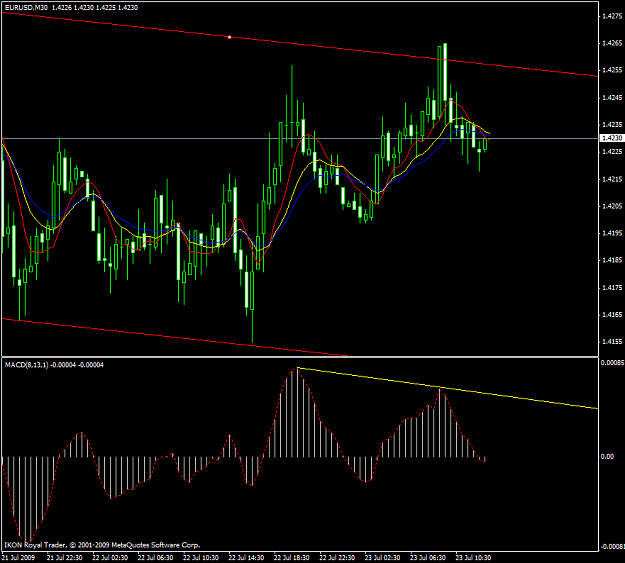Select the lower red channel line

[x=175, y=337]
